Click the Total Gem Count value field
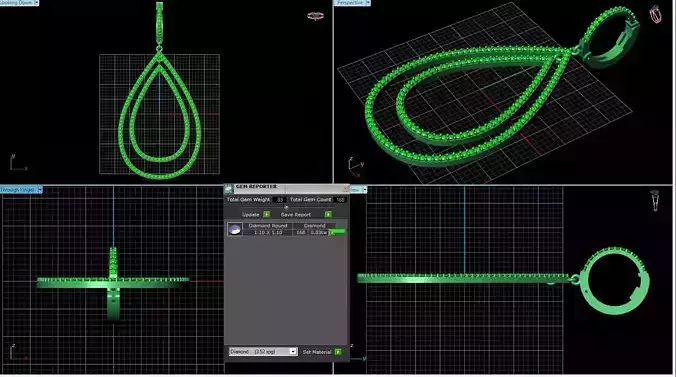 pyautogui.click(x=340, y=200)
